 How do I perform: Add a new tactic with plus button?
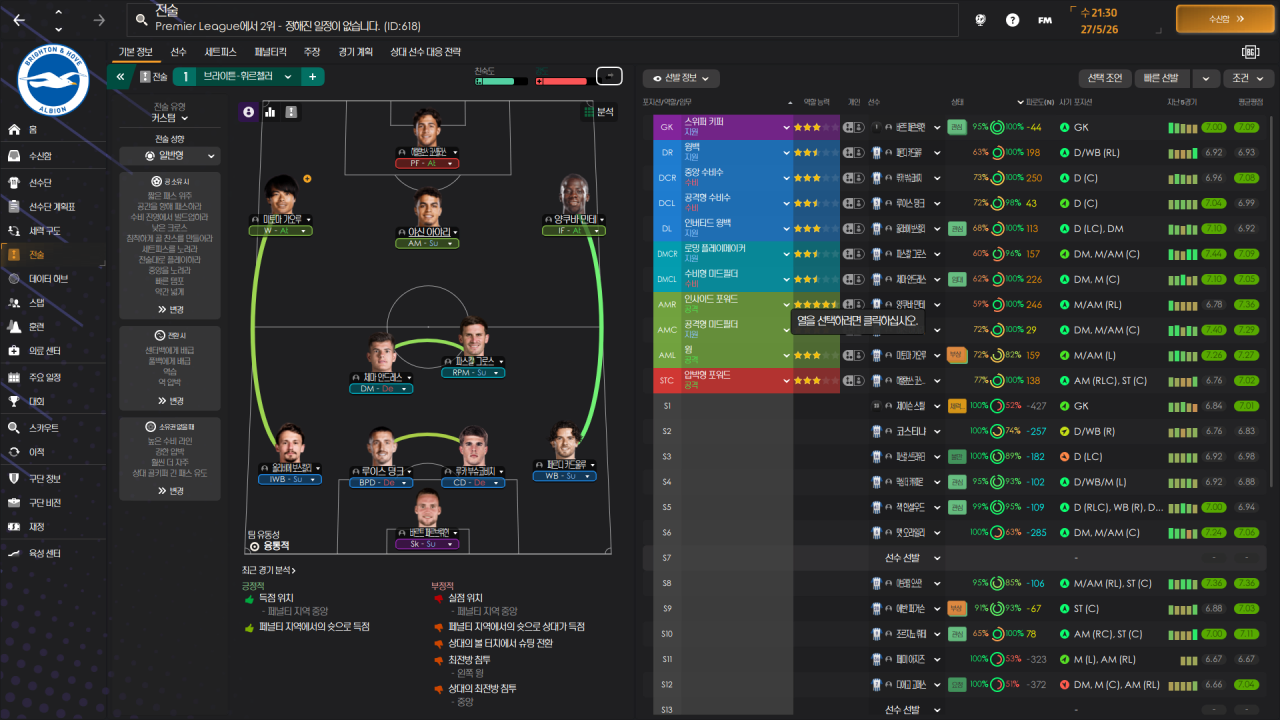312,77
